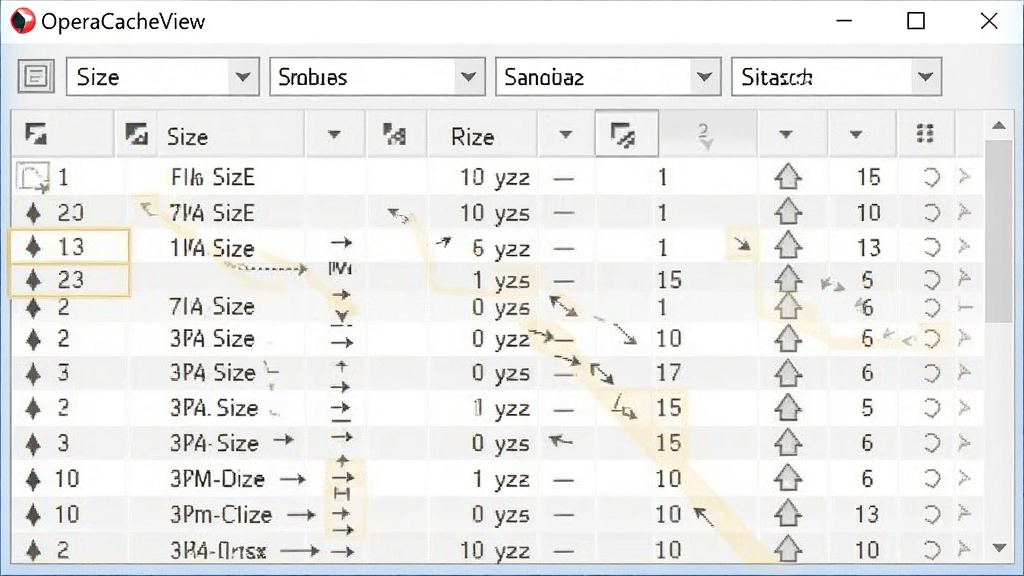Screen dimensions: 1024x576
Task: Minimize the OperaCacheView window
Action: point(844,21)
